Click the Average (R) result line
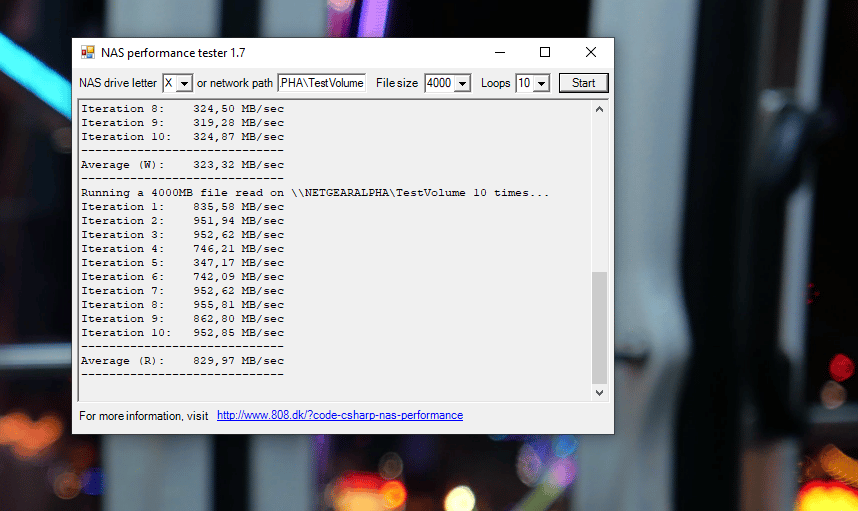This screenshot has height=511, width=858. [x=182, y=361]
